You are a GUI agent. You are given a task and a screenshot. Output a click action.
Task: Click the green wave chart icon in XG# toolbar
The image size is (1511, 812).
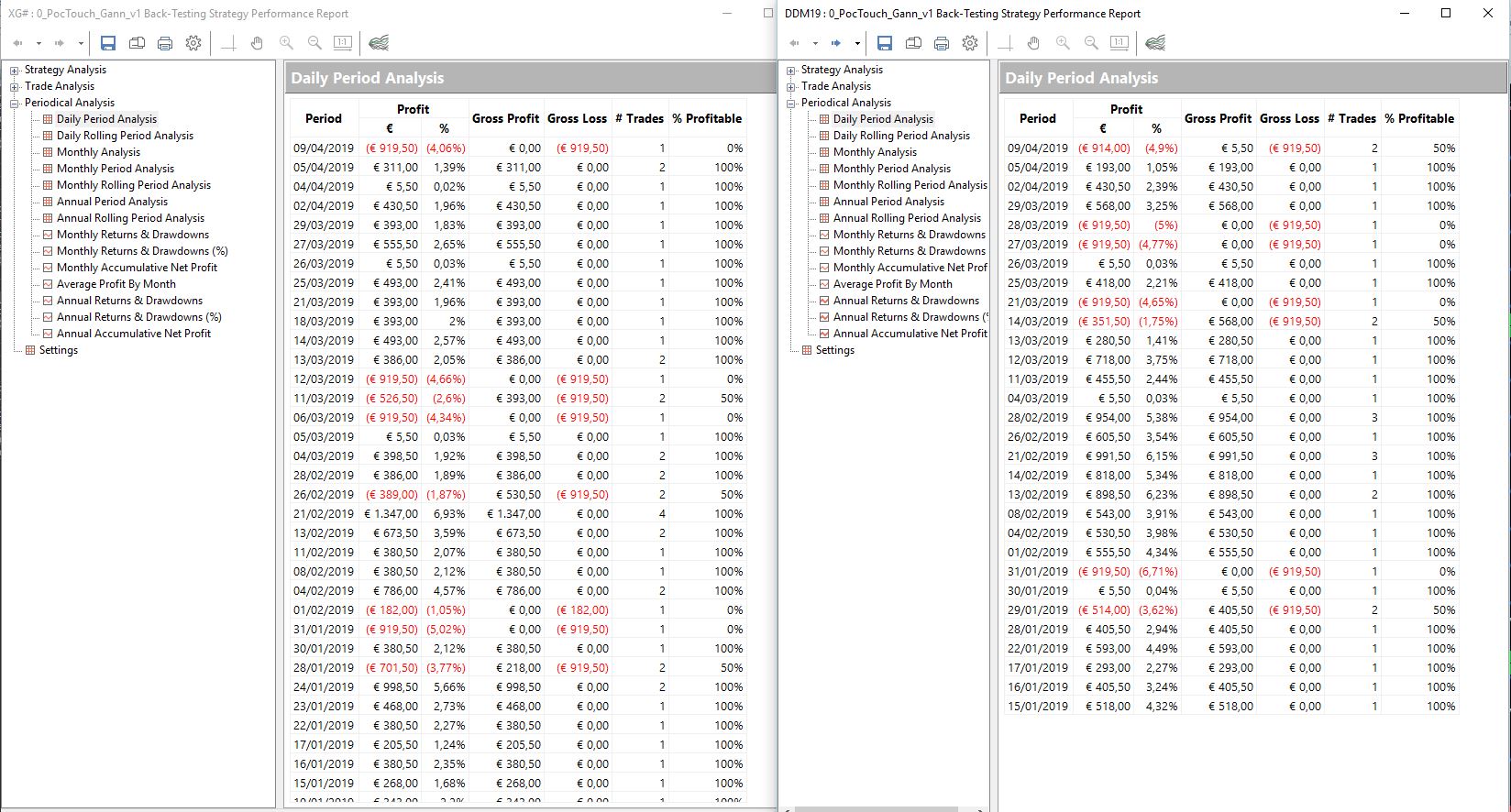click(379, 43)
